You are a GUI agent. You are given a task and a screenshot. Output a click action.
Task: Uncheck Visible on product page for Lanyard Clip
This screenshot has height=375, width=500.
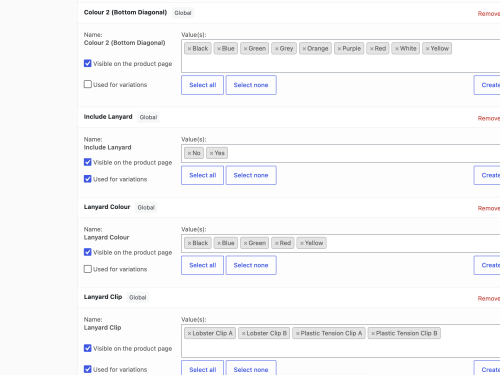click(88, 348)
